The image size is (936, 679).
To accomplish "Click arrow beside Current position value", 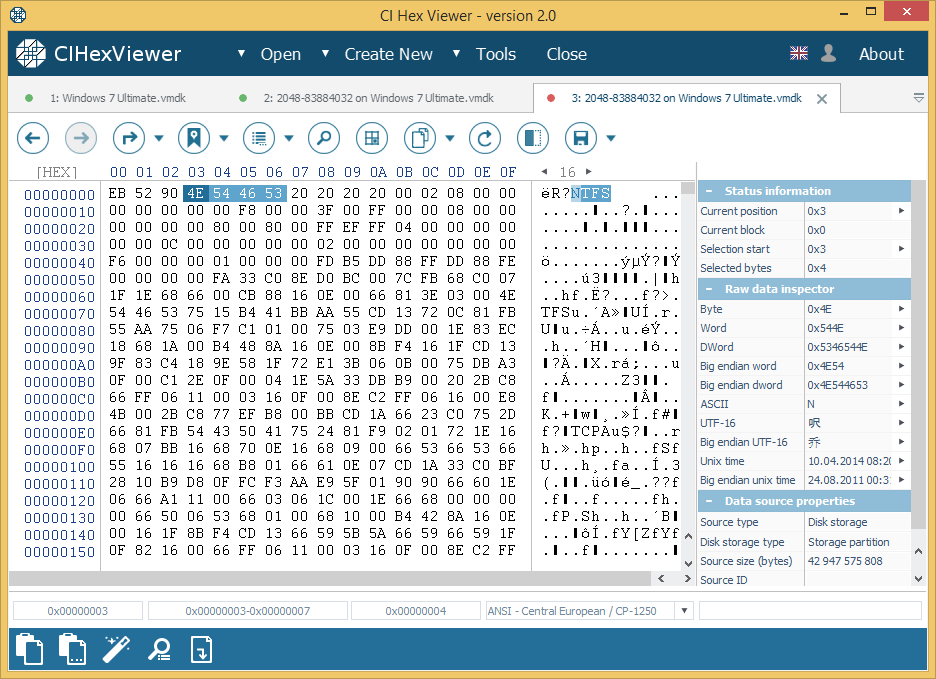I will tap(901, 211).
